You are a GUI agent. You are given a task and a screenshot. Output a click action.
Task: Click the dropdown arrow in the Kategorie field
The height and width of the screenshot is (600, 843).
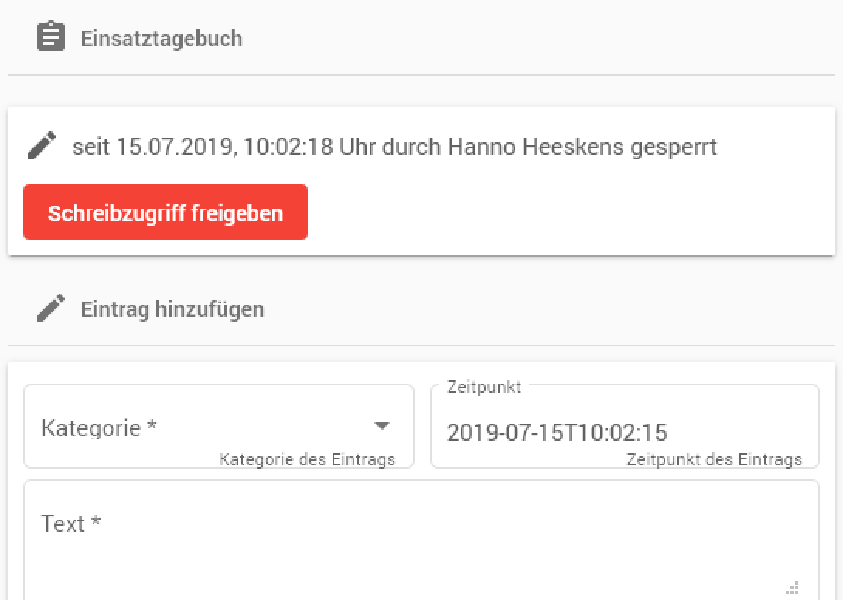381,425
